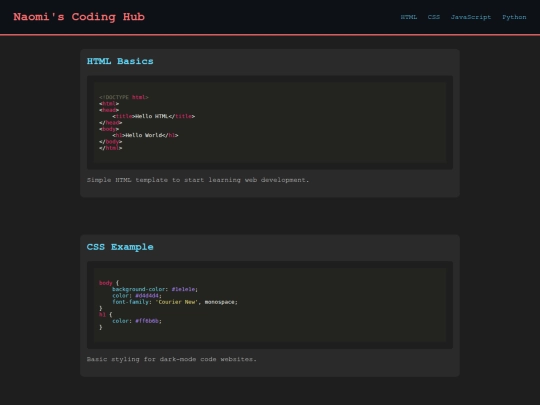Click the closing html tag line

(111, 148)
